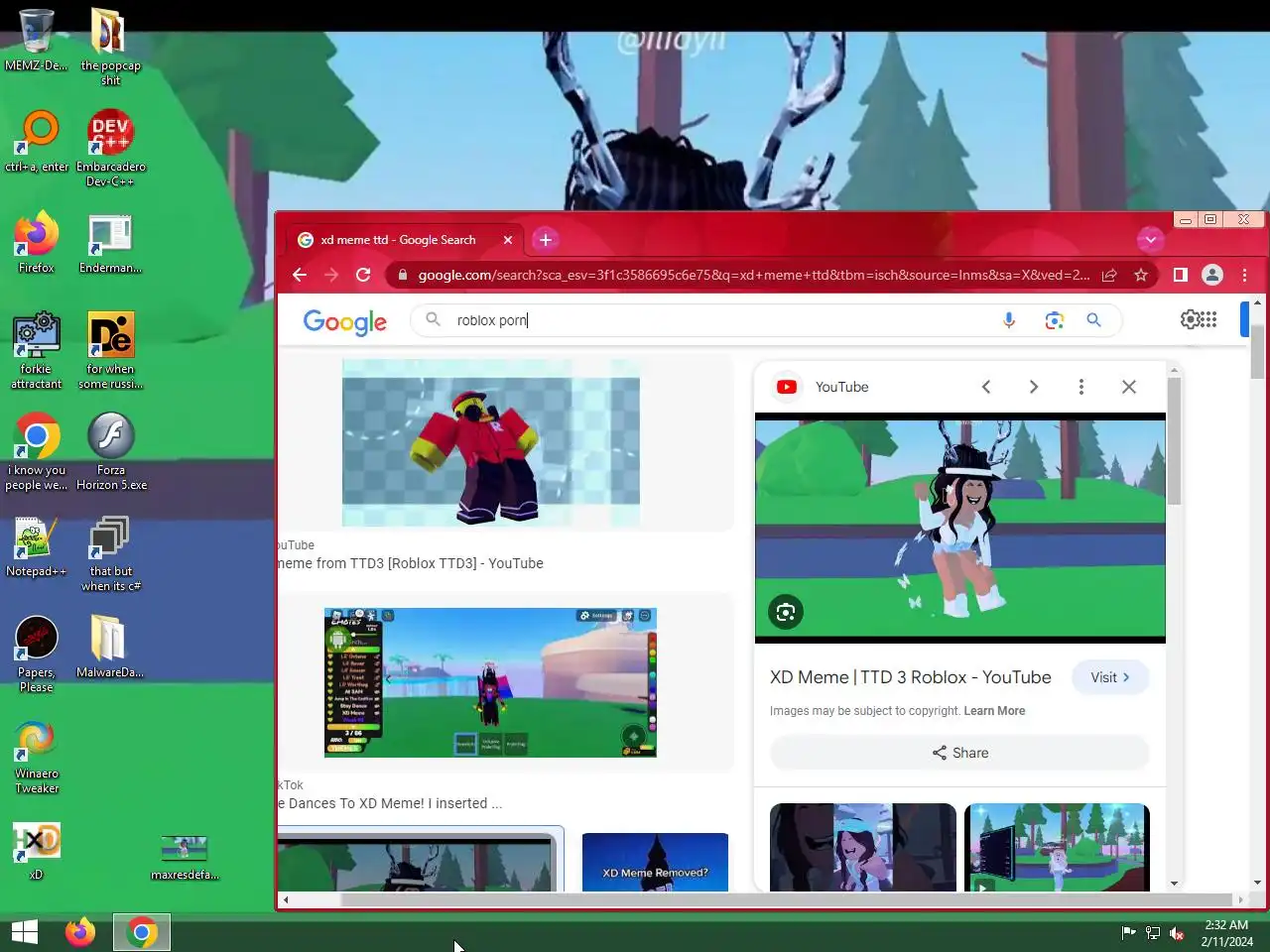Open the large preview image of dancing character

(x=960, y=528)
